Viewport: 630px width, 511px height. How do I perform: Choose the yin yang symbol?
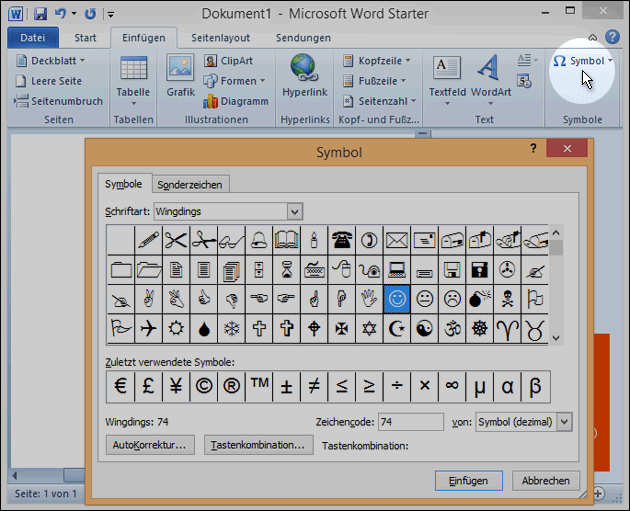click(424, 329)
